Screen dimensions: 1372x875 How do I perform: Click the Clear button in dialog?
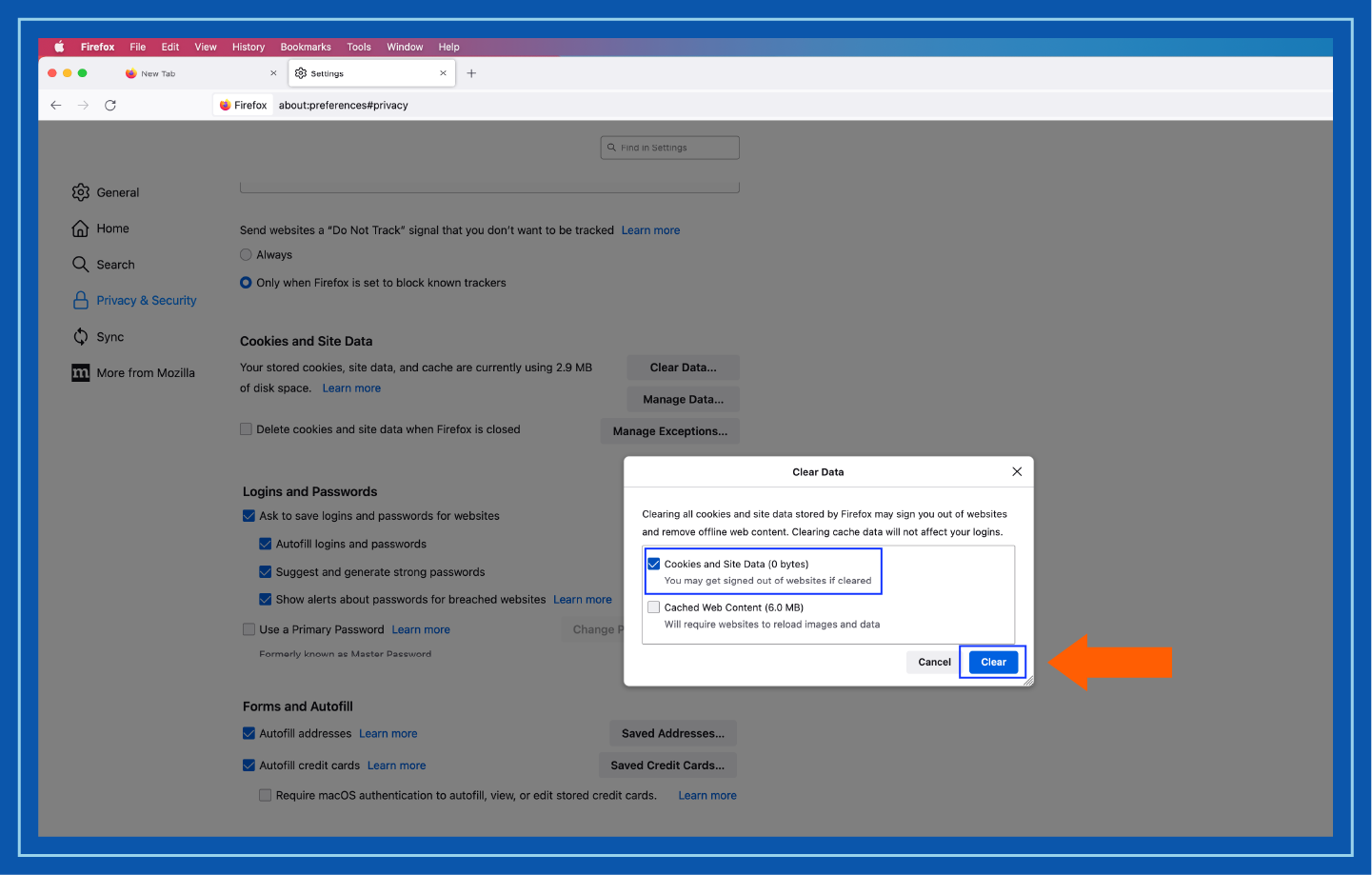pyautogui.click(x=992, y=662)
